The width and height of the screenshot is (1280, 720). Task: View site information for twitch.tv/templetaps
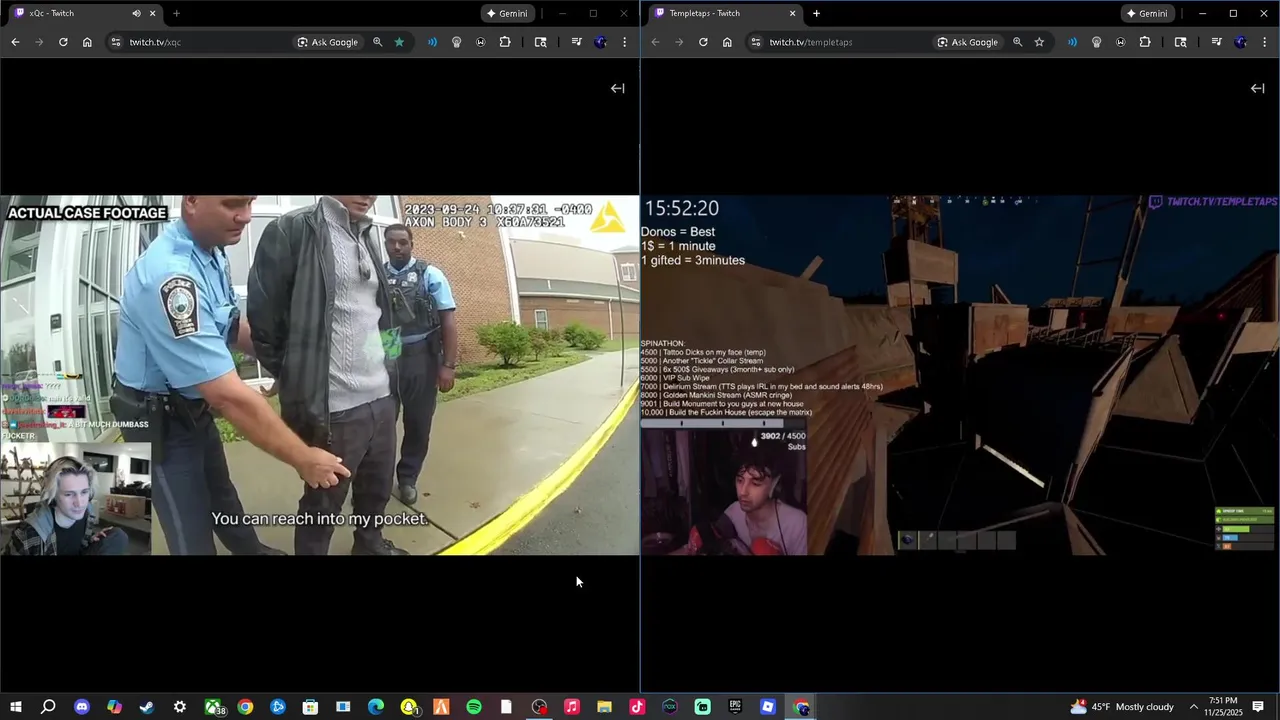pos(755,42)
